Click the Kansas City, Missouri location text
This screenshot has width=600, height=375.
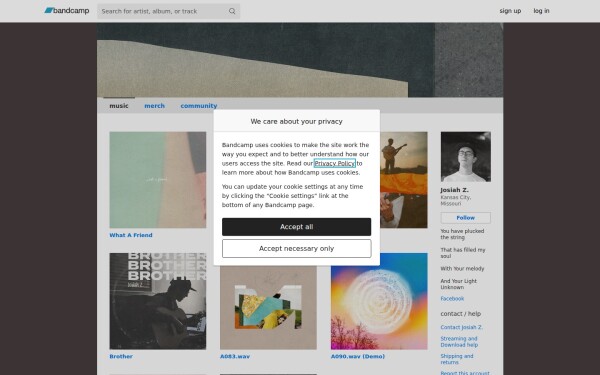point(456,201)
